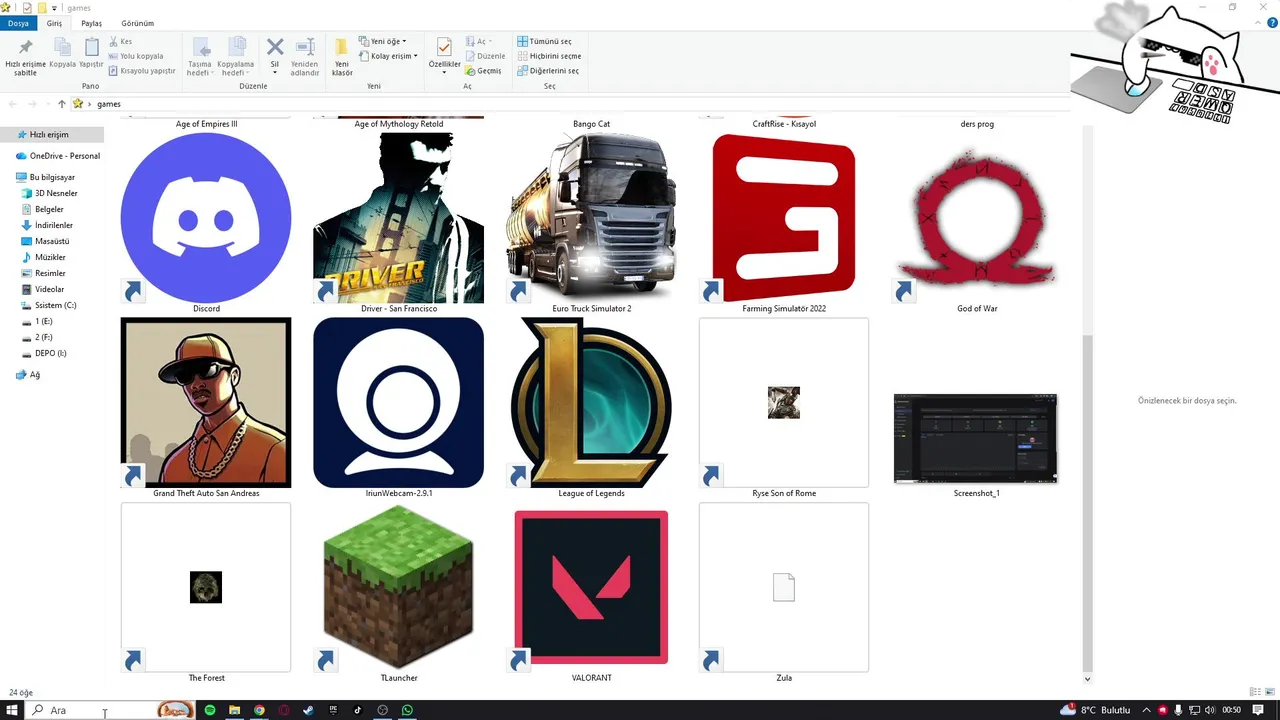Switch to the Giriş ribbon tab

[x=54, y=23]
